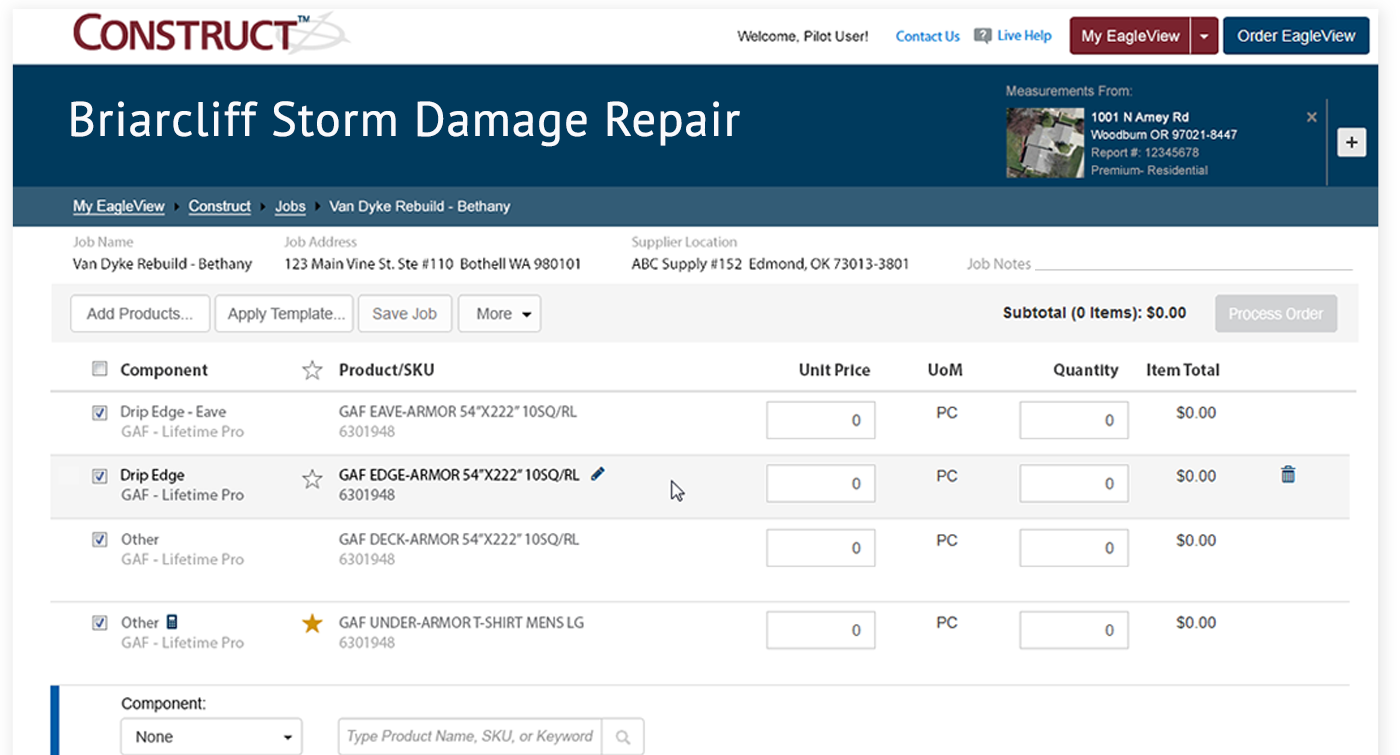Click Quantity field for GAF DECK-ARMOR
This screenshot has height=755, width=1400.
[1074, 548]
